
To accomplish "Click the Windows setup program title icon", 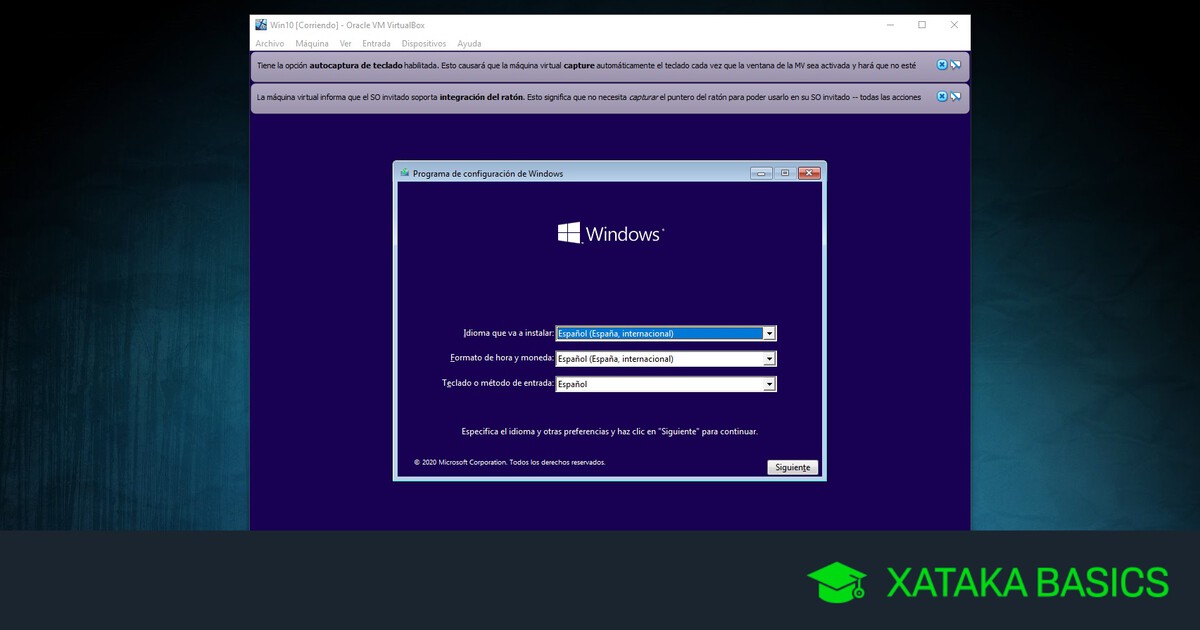I will coord(404,173).
